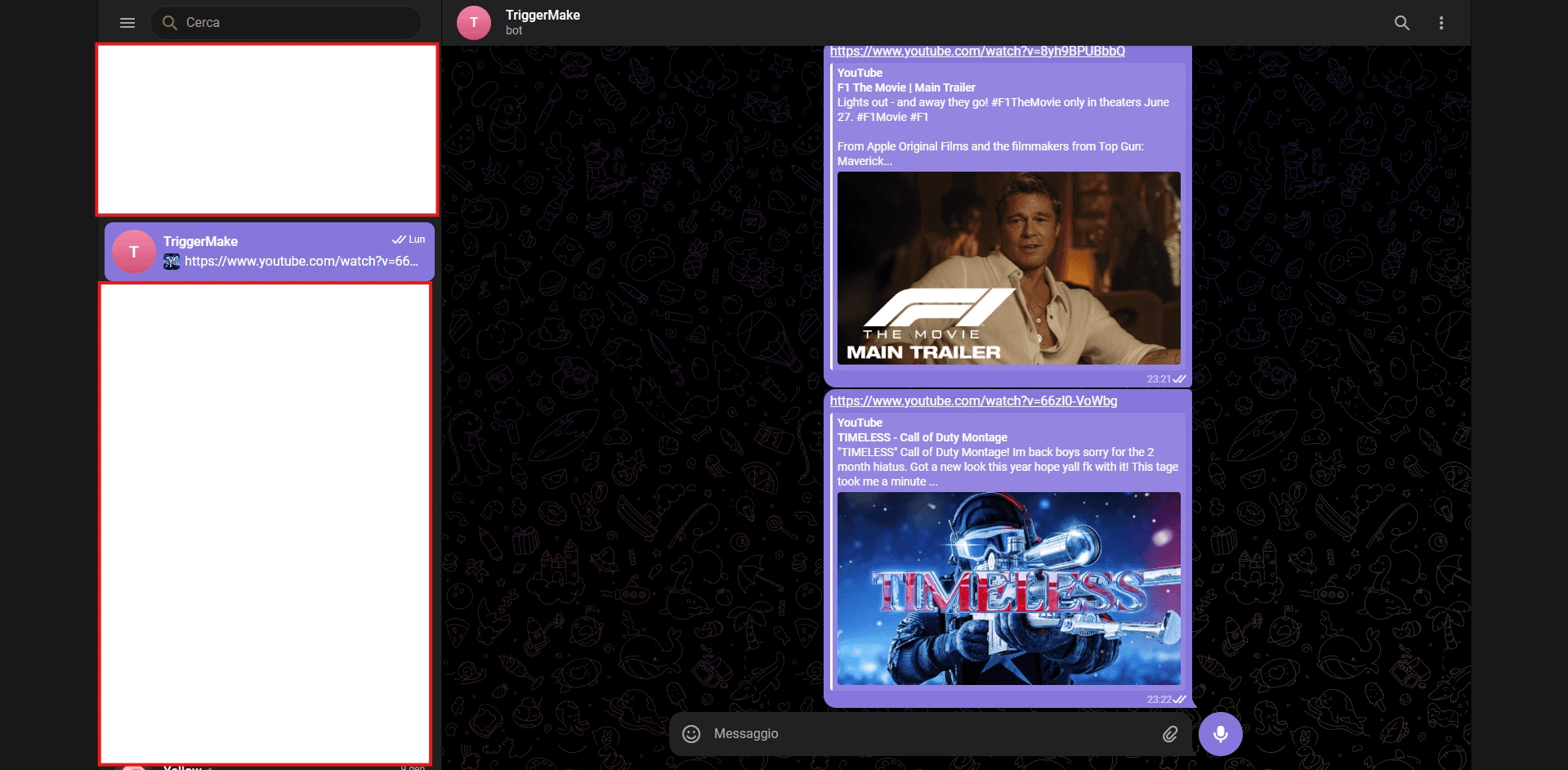Viewport: 1568px width, 770px height.
Task: Open the 66zI0-VoWbg YouTube link
Action: tap(973, 401)
